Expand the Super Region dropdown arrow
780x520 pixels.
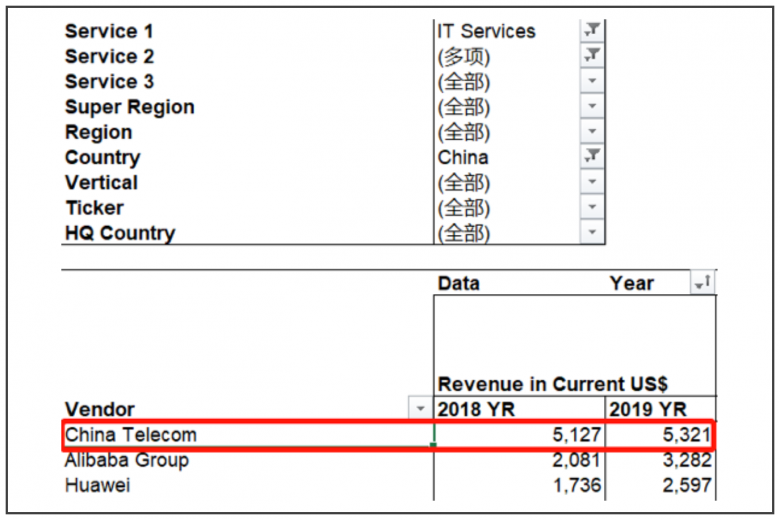(x=592, y=106)
